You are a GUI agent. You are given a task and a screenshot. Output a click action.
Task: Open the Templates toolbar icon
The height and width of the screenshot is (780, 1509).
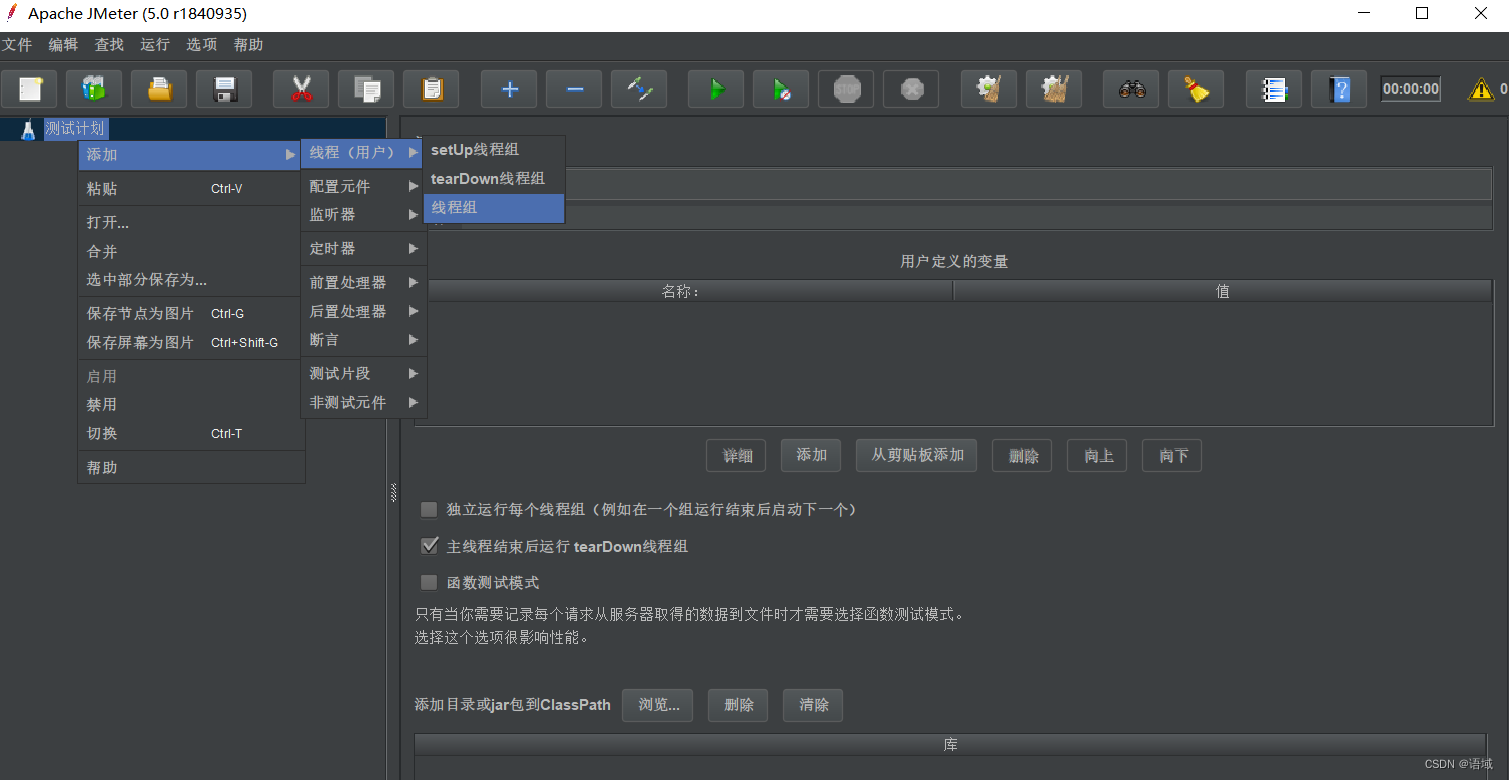click(94, 89)
